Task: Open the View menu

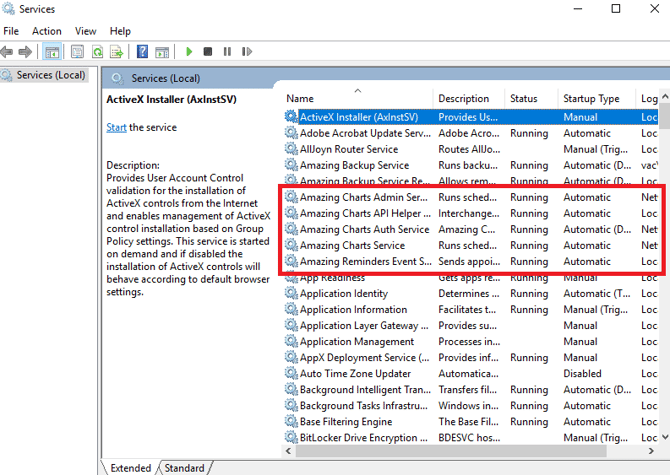Action: tap(85, 31)
